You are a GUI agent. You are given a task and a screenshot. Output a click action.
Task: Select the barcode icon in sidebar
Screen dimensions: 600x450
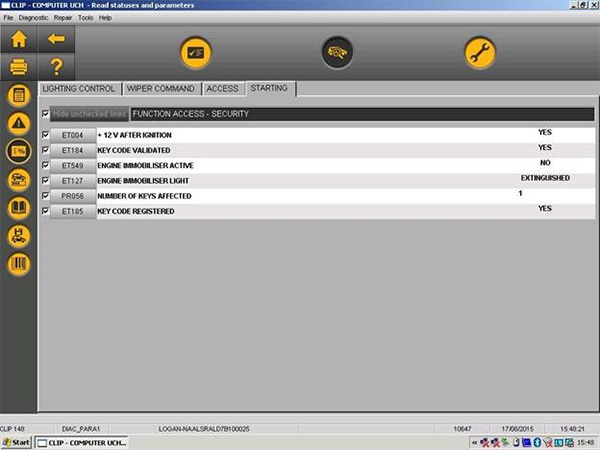[x=18, y=264]
